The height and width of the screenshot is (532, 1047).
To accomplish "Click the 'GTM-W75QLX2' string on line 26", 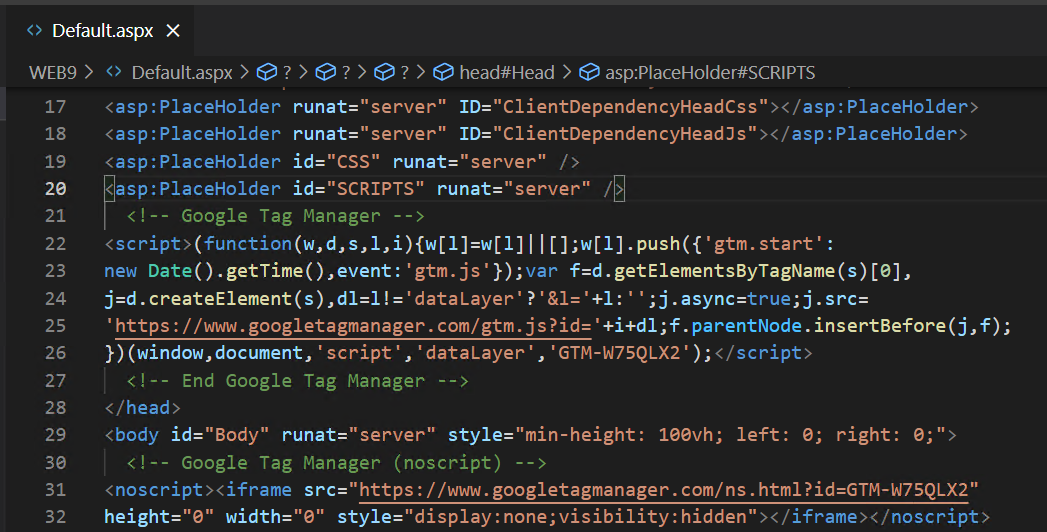I will click(x=619, y=353).
